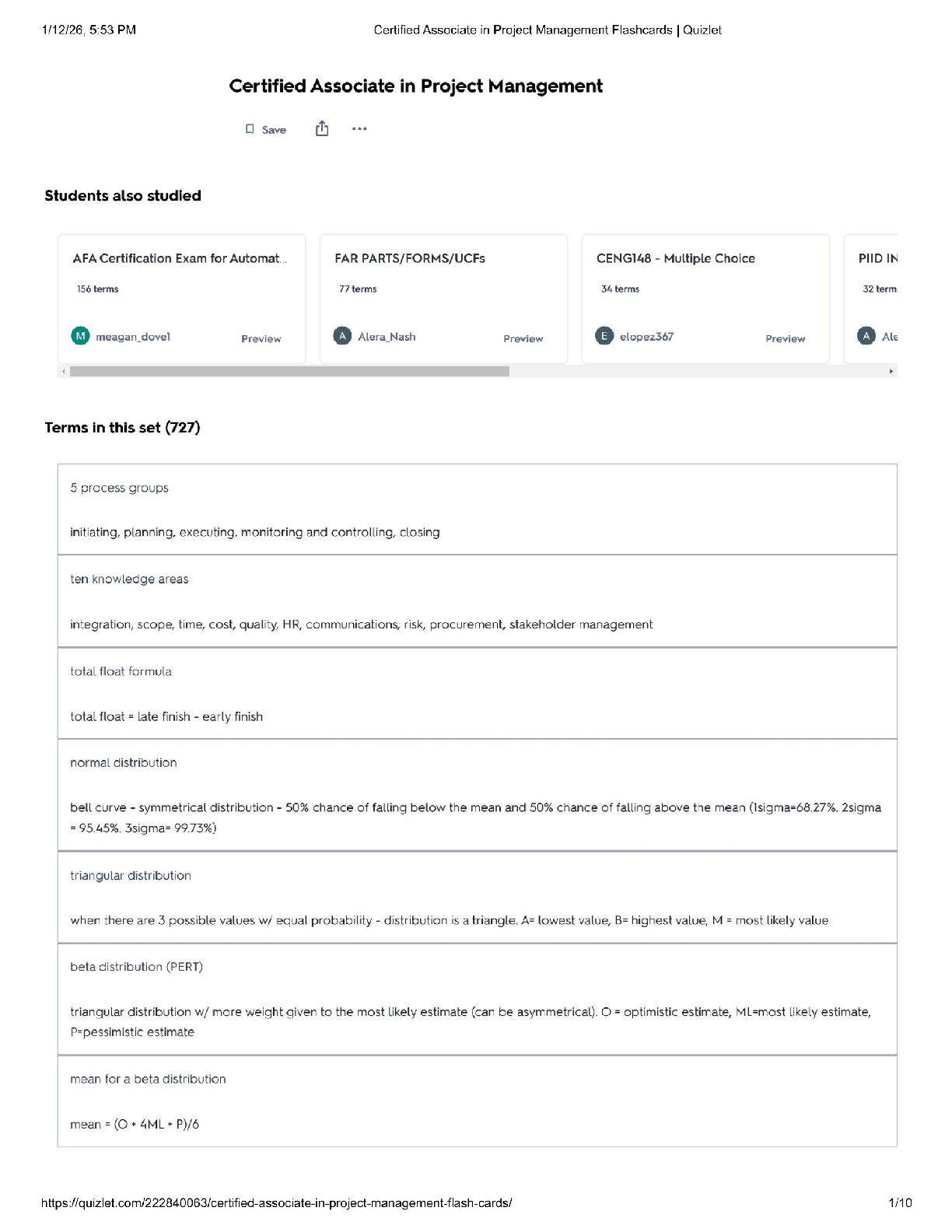The image size is (952, 1232).
Task: Click Alera_Nash avatar icon
Action: tap(342, 336)
